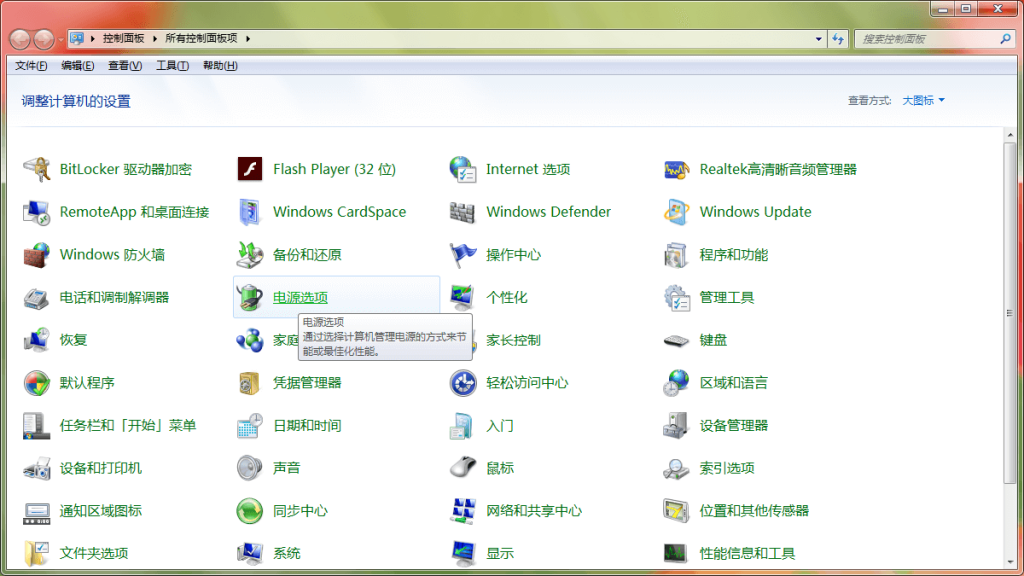This screenshot has height=576, width=1024.
Task: Open 任务栏和「开始」菜单 icon
Action: click(37, 426)
